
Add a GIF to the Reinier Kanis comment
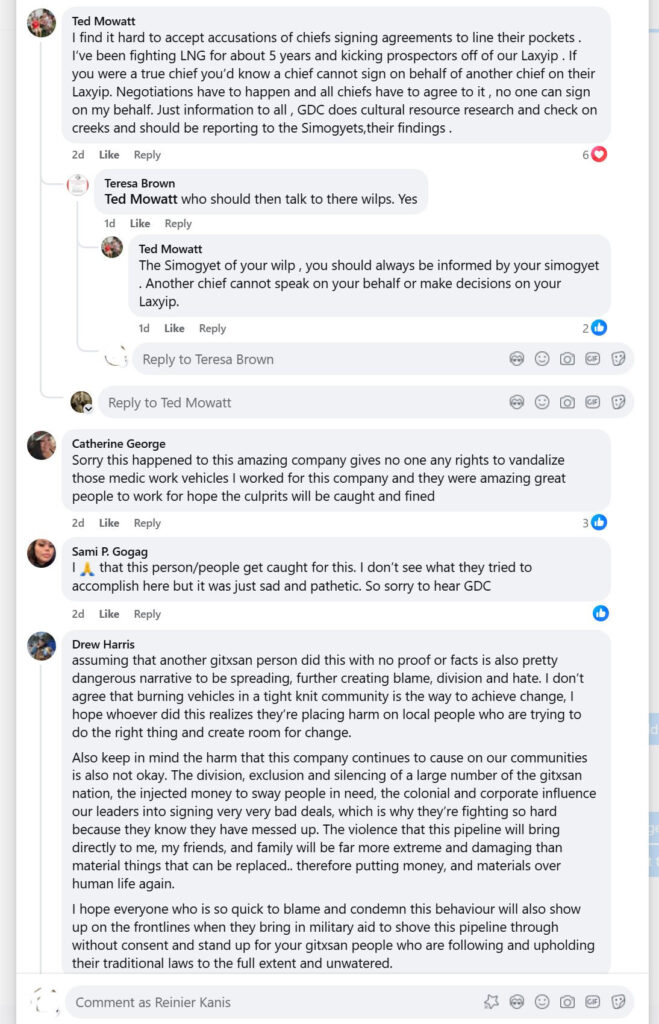coord(592,1002)
